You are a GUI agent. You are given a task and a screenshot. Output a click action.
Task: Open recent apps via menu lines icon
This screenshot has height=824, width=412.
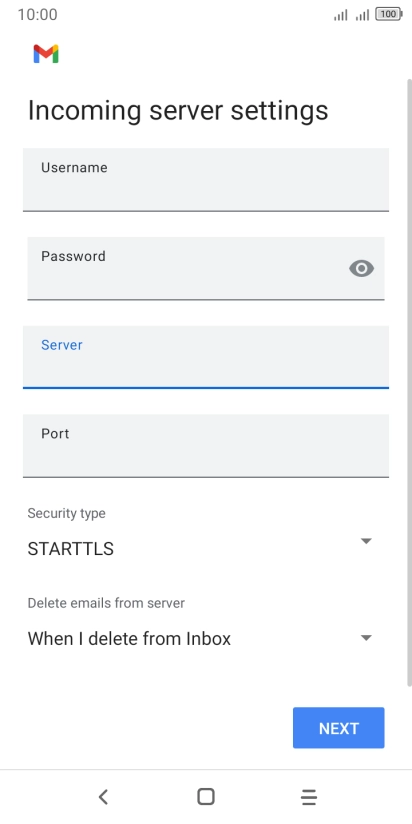click(309, 797)
